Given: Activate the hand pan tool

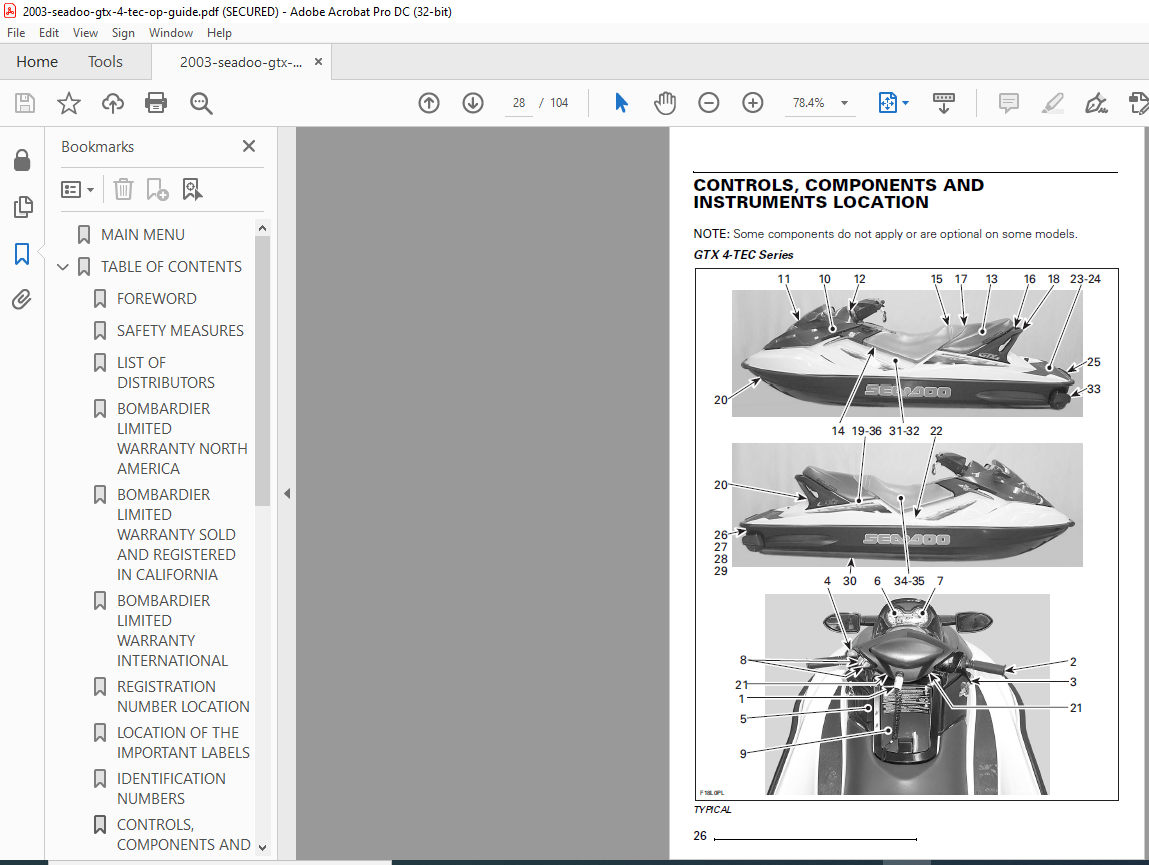Looking at the screenshot, I should point(665,103).
